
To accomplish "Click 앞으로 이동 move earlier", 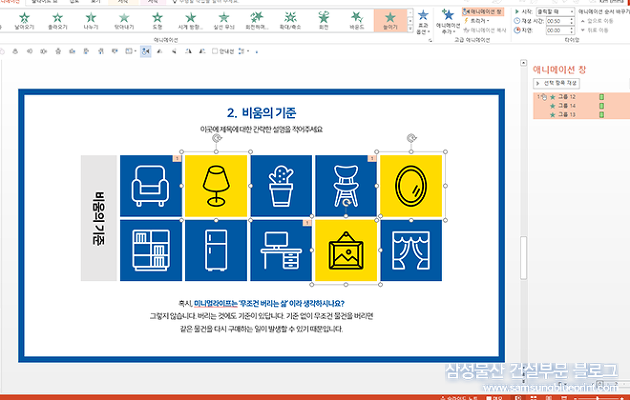I will coord(597,21).
